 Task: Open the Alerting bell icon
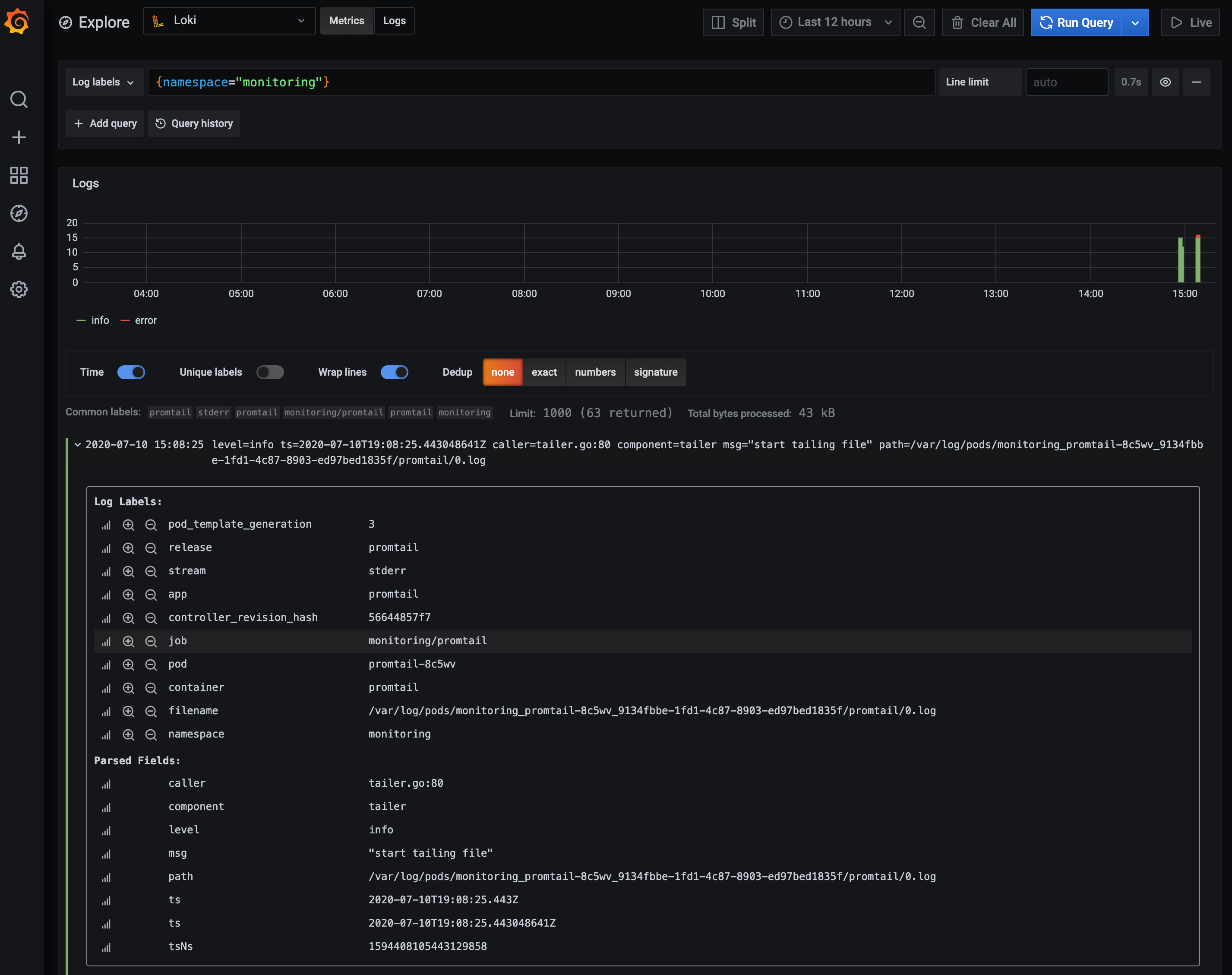click(x=19, y=252)
